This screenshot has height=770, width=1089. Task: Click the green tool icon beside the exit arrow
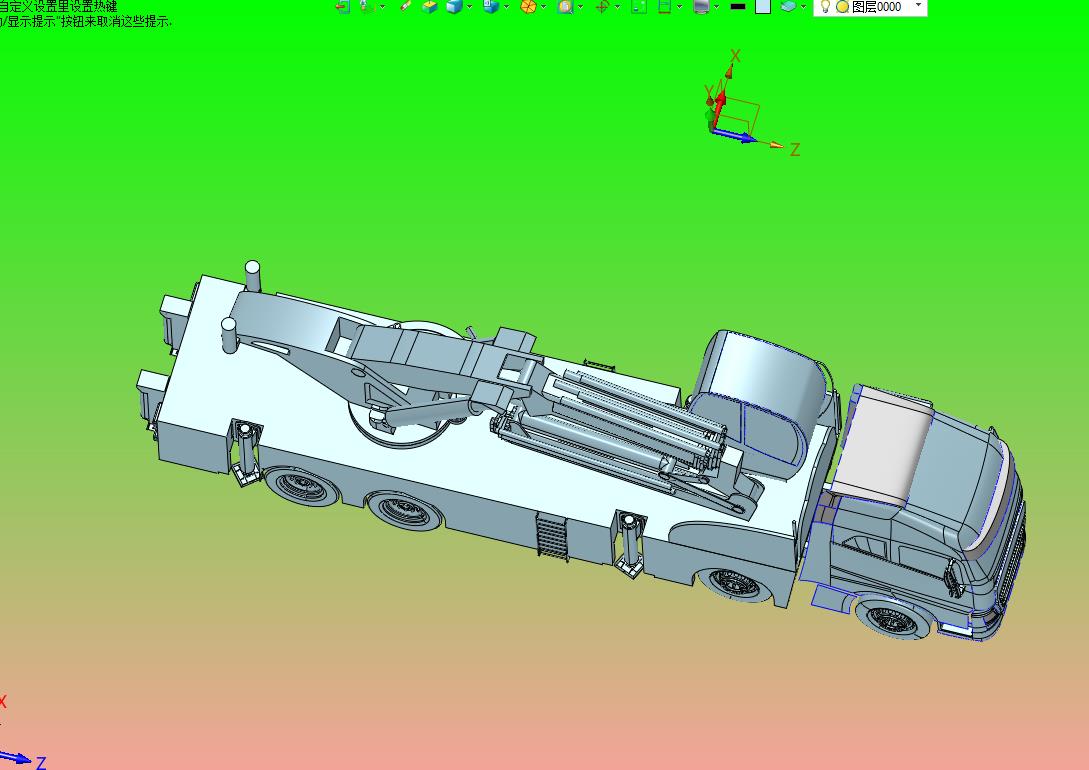pos(366,6)
